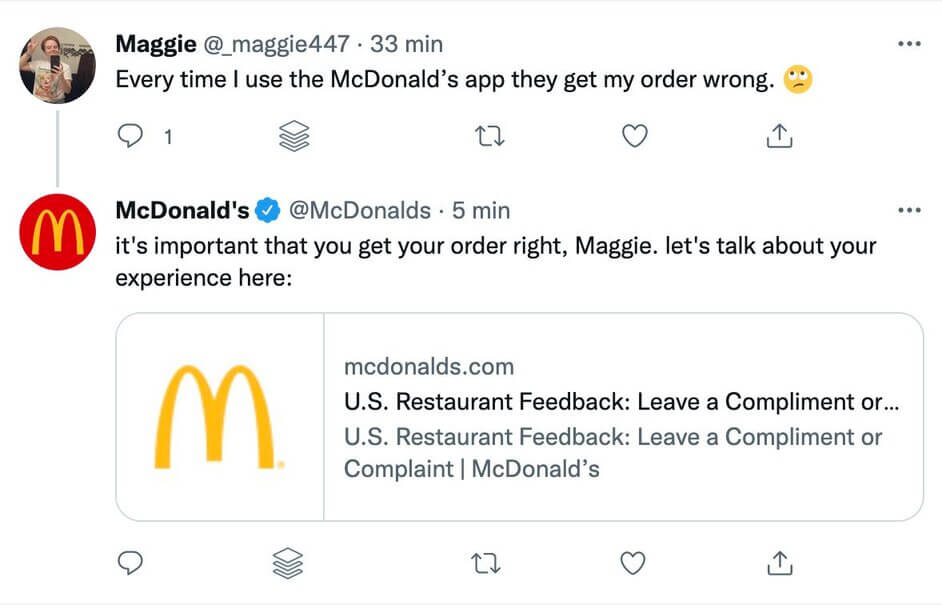Open Maggie's profile picture
The image size is (942, 605).
(x=58, y=65)
